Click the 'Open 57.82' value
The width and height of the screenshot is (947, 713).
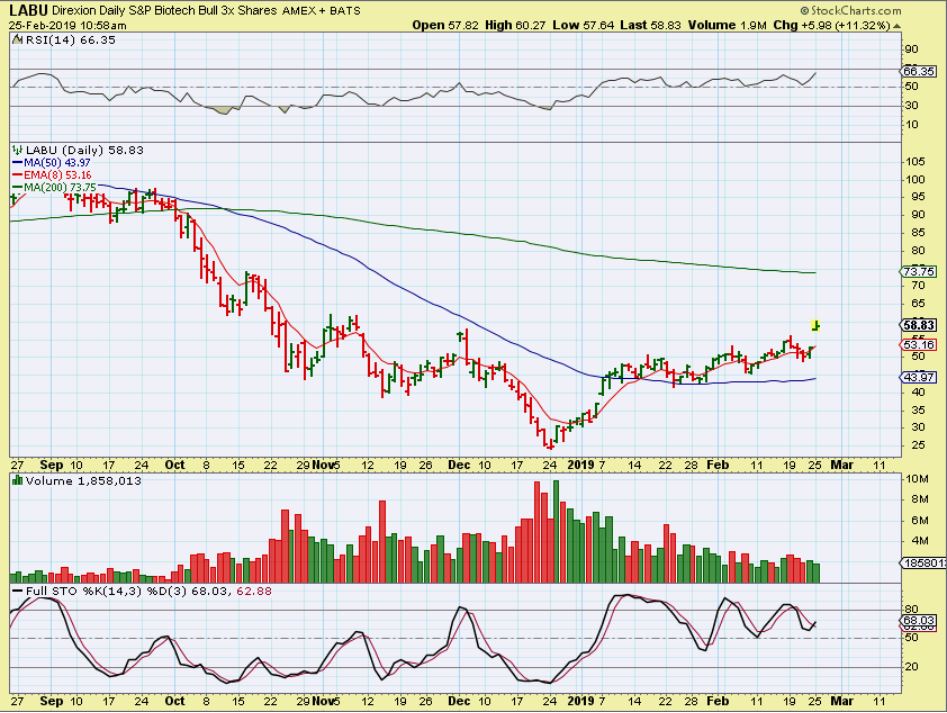click(445, 25)
